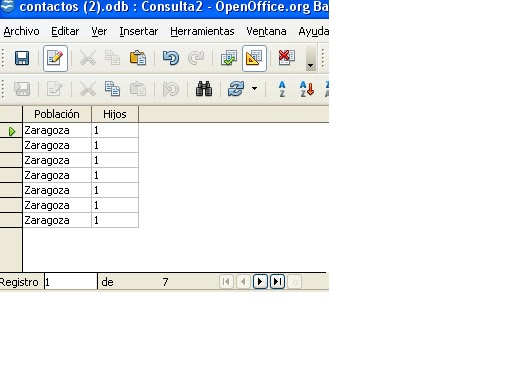
Task: Click the Zaragoza cell in the third row
Action: (x=57, y=160)
